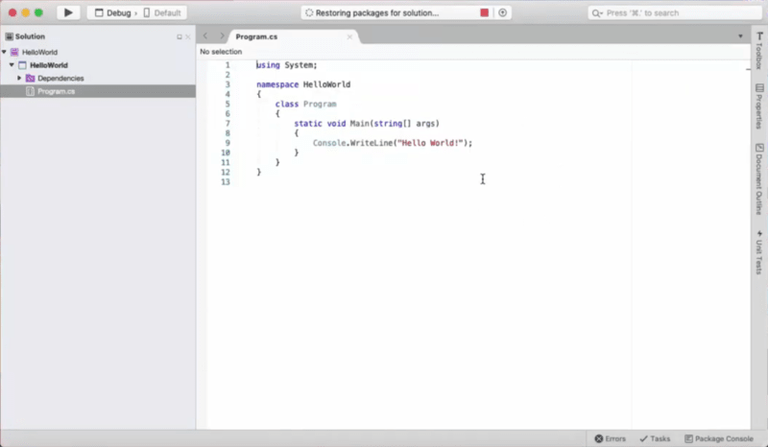Open the document tab list dropdown
This screenshot has width=768, height=447.
pyautogui.click(x=741, y=36)
